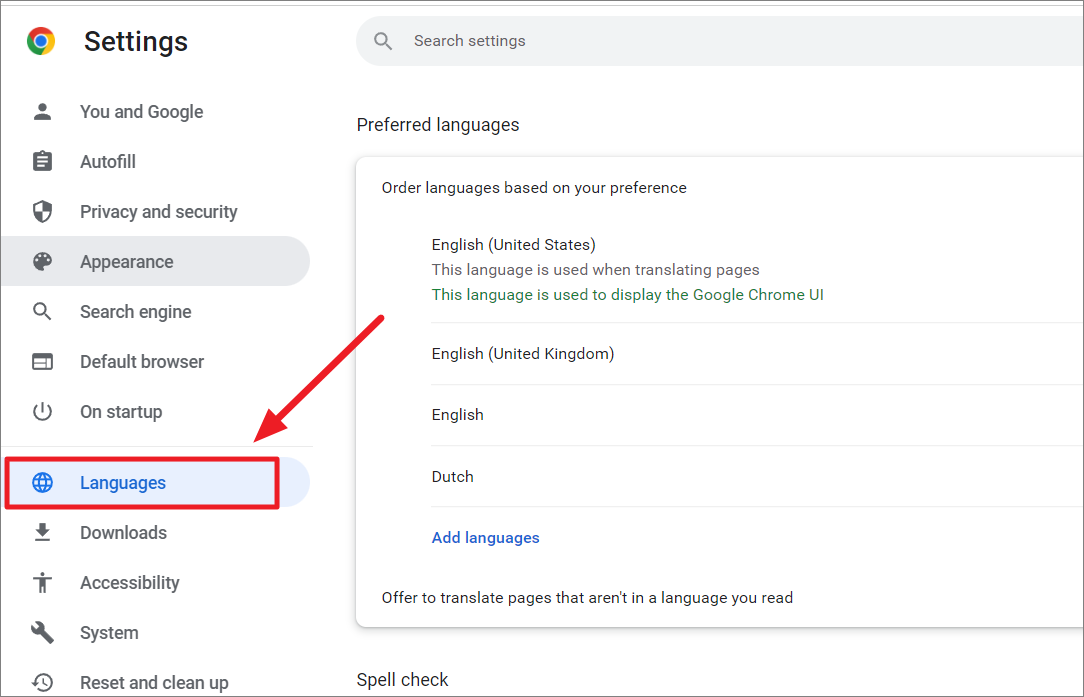The height and width of the screenshot is (697, 1084).
Task: Click 'Order languages based on your preference' text
Action: tap(534, 188)
